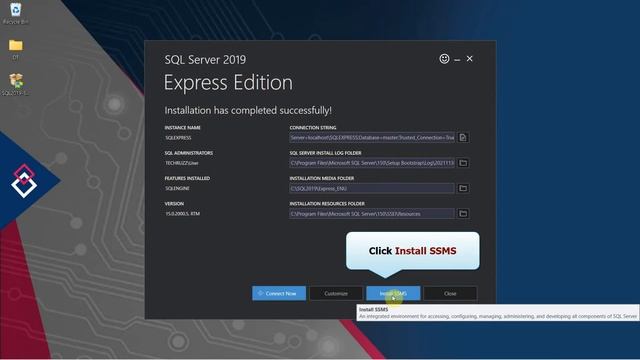Image resolution: width=640 pixels, height=360 pixels.
Task: Open the SQL Server install log folder icon
Action: [x=463, y=163]
